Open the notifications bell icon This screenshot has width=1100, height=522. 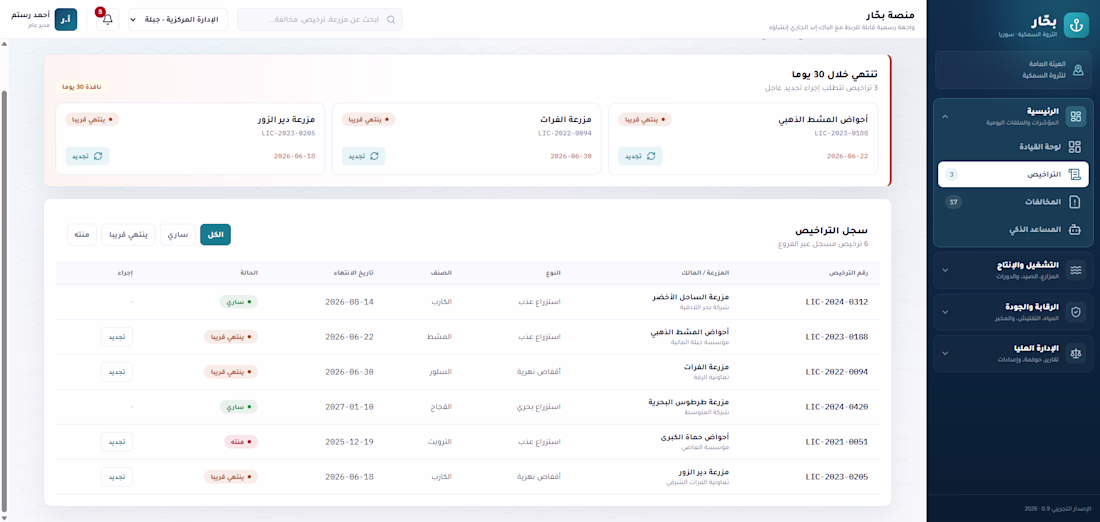pos(107,20)
